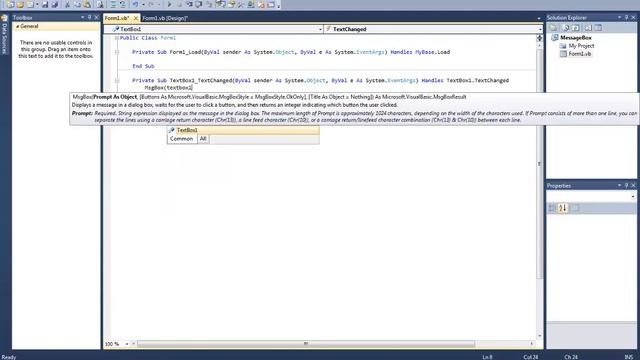Click the Ready status bar text

9,357
